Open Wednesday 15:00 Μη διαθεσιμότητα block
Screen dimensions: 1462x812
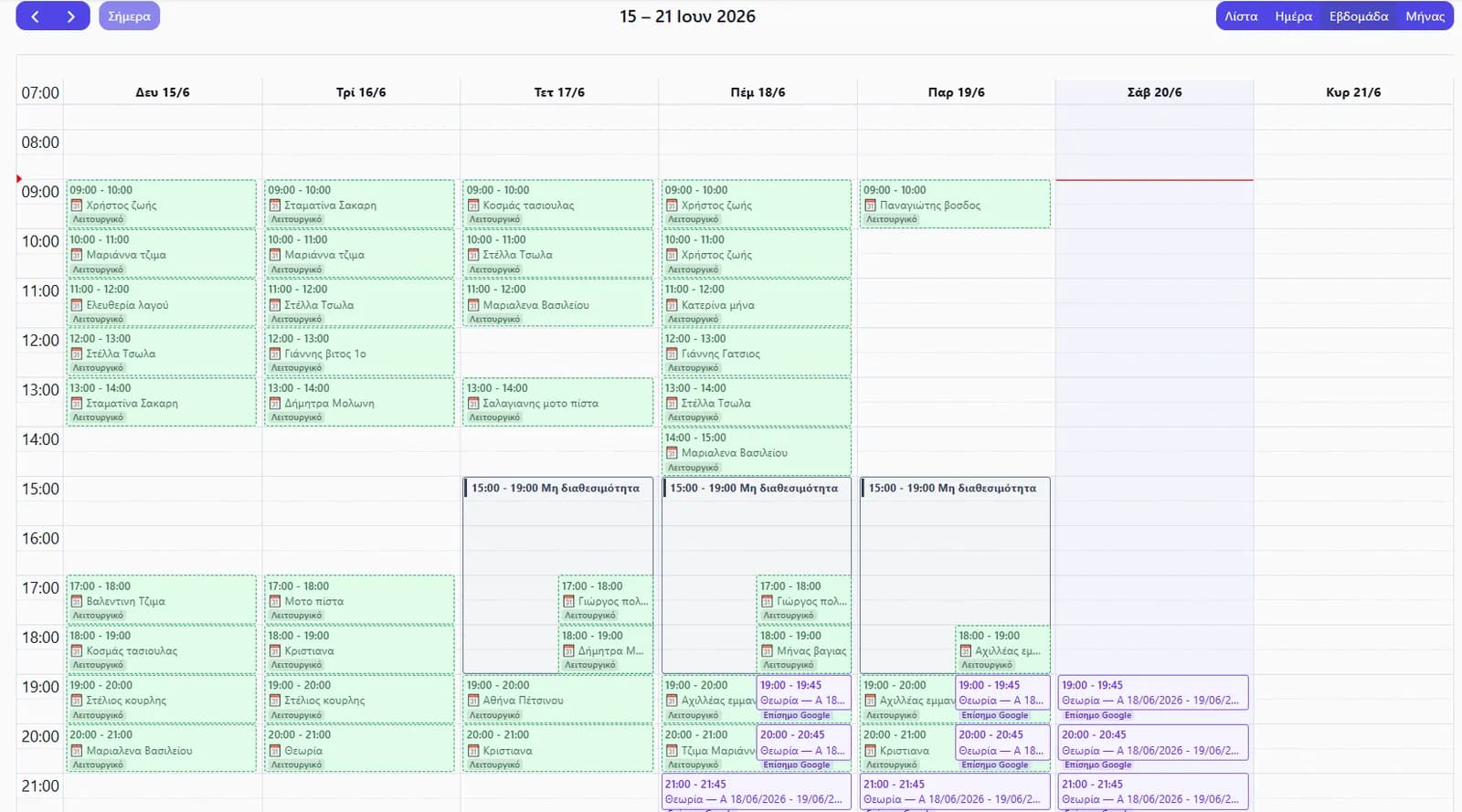pos(557,489)
